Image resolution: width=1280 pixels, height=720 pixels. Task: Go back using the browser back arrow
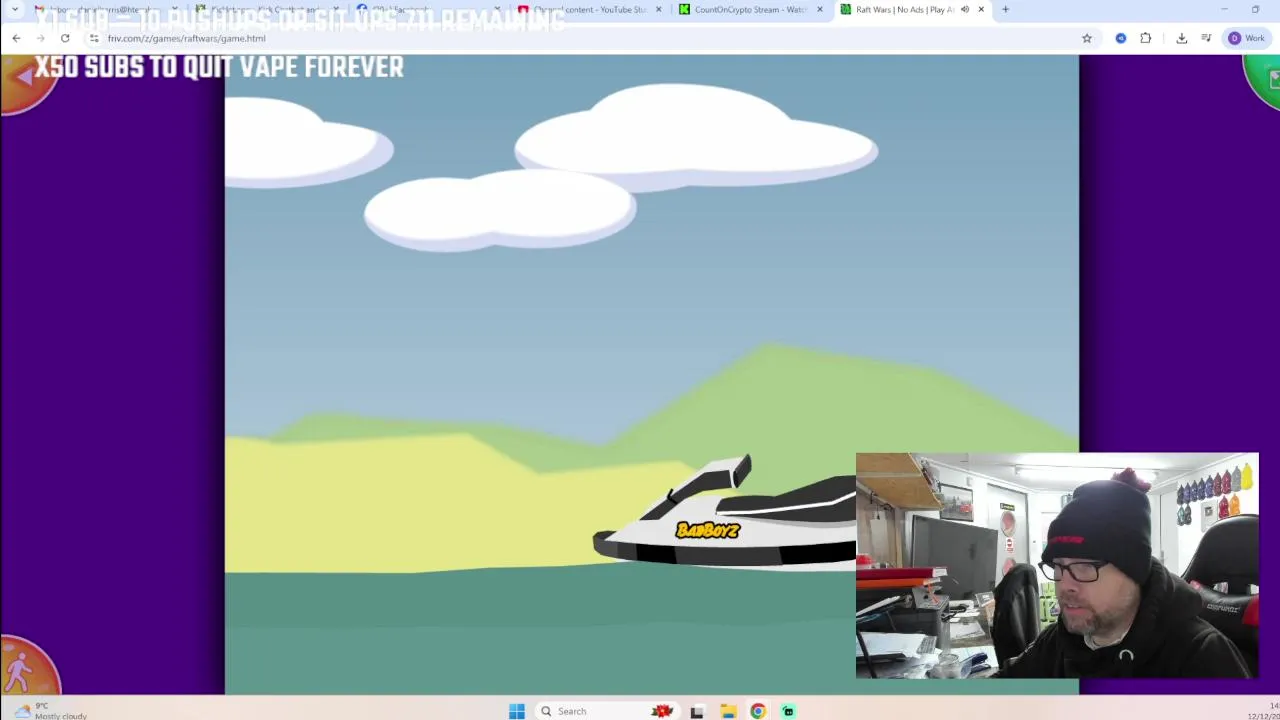coord(16,38)
